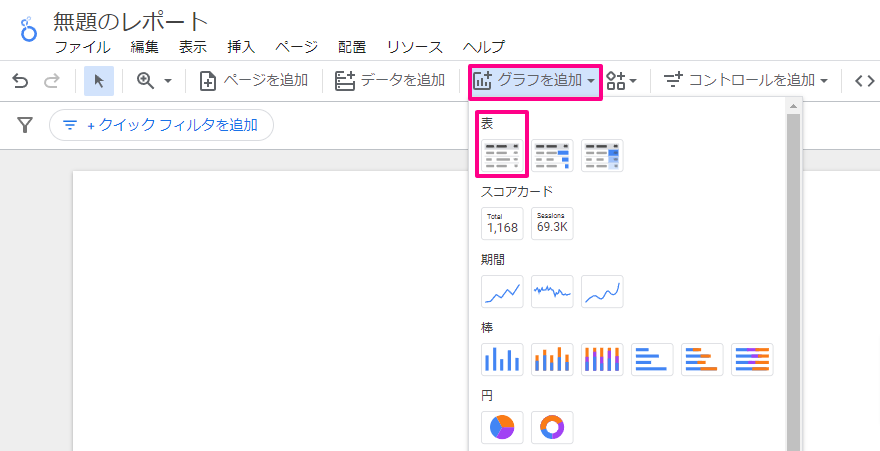Click the redo arrow icon
The image size is (880, 451).
click(x=52, y=81)
